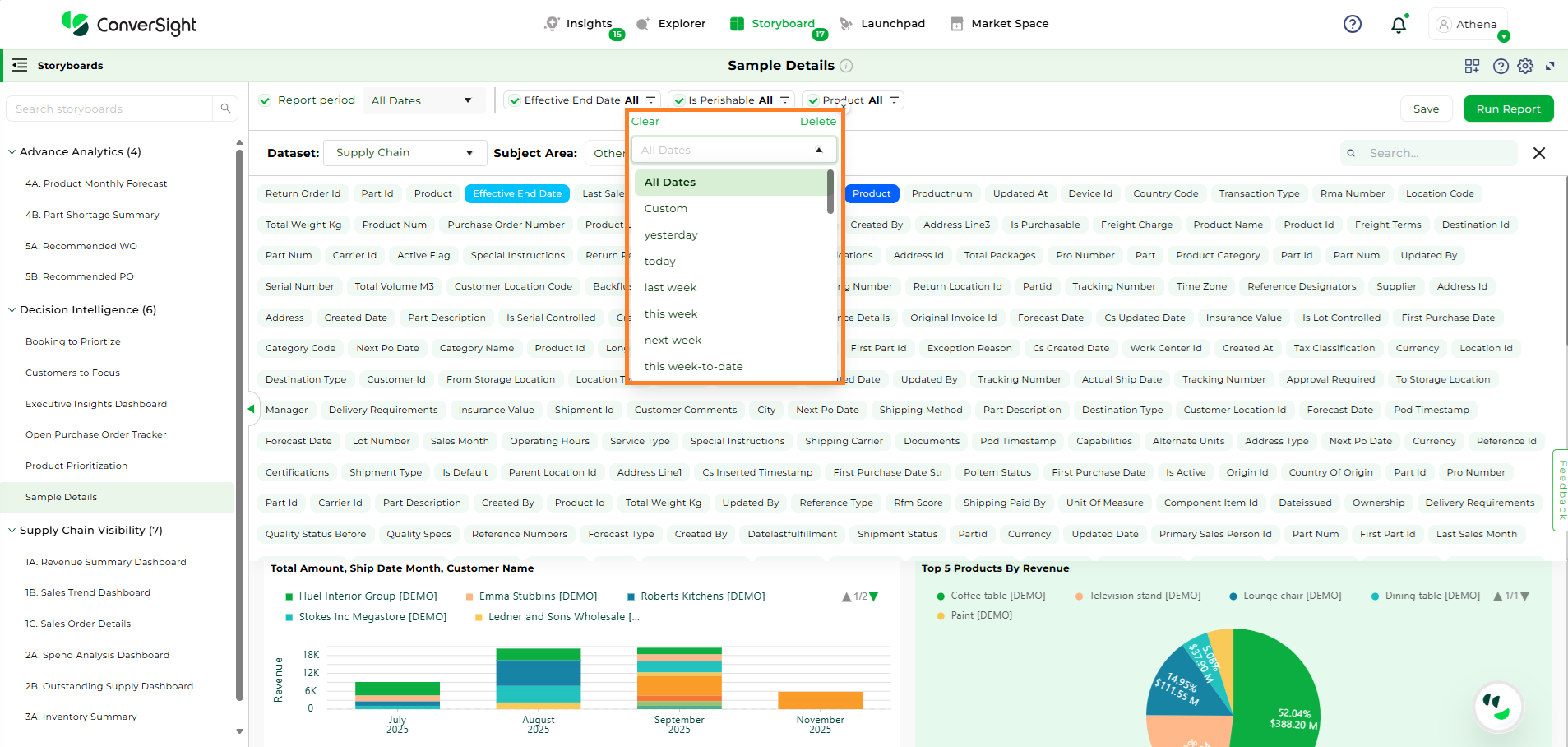Image resolution: width=1568 pixels, height=747 pixels.
Task: Click the search storyboards magnifier icon
Action: [x=225, y=109]
